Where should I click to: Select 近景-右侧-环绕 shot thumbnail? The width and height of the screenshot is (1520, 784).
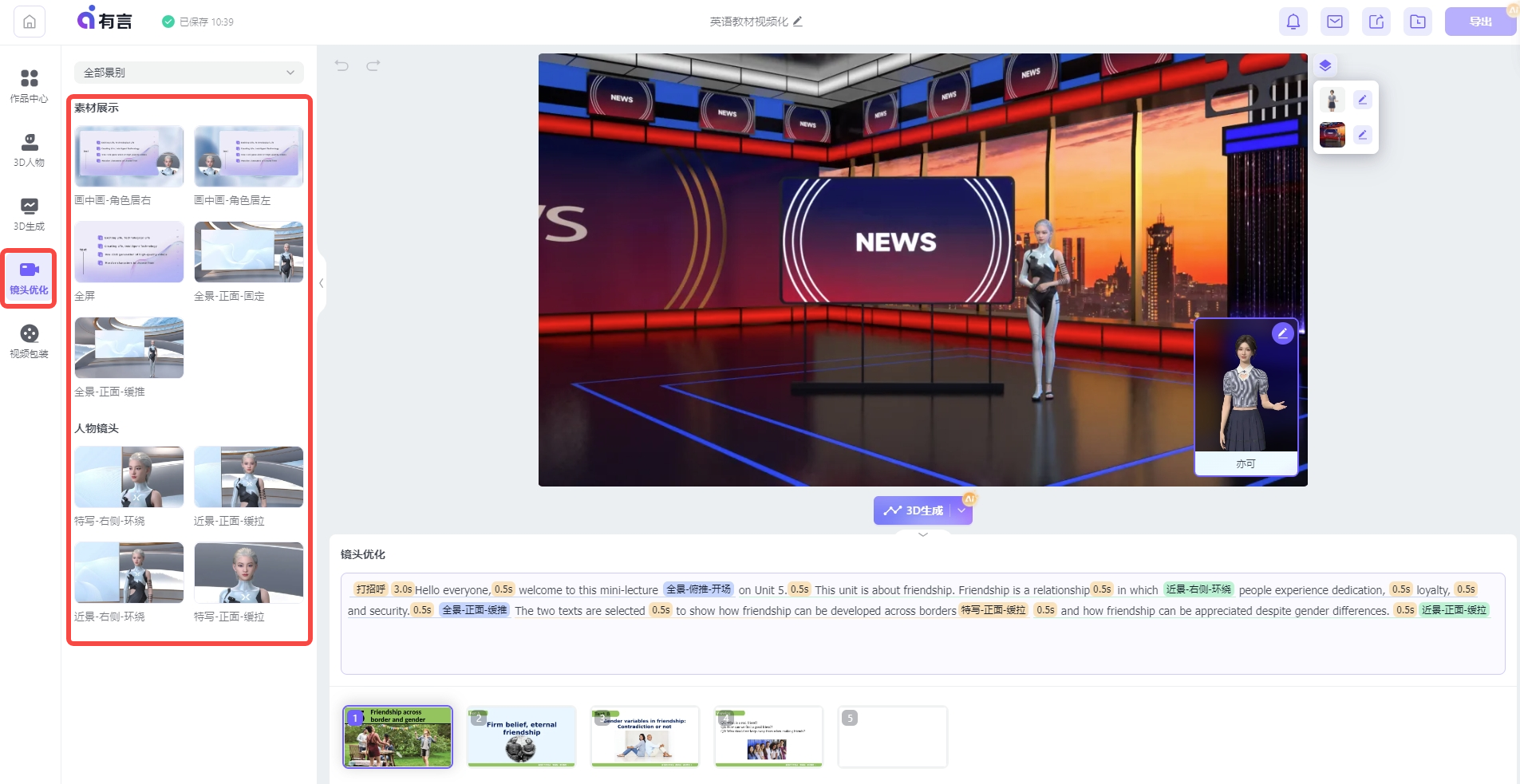(x=129, y=573)
